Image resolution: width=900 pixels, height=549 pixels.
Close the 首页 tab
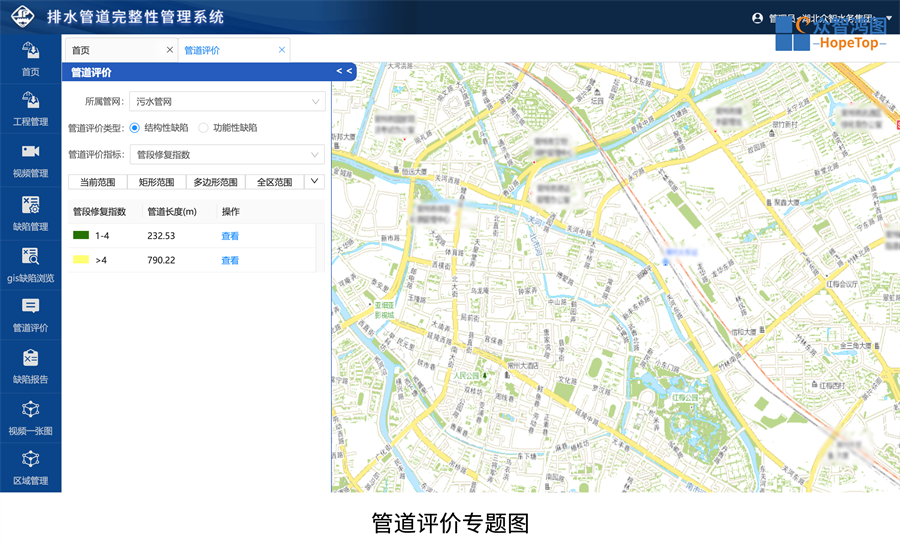(170, 50)
